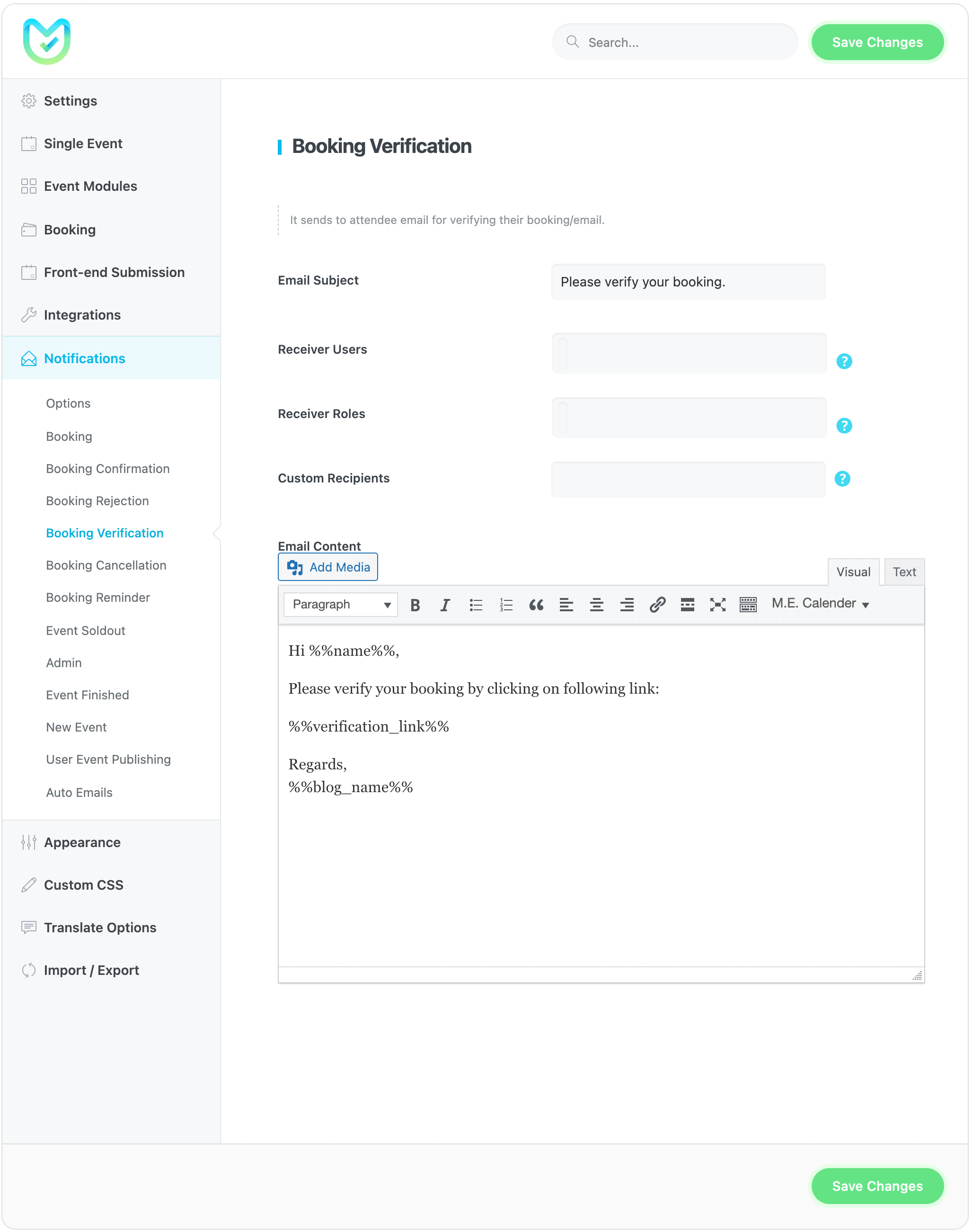Image resolution: width=973 pixels, height=1232 pixels.
Task: Open Front-end Submission section
Action: pyautogui.click(x=111, y=272)
